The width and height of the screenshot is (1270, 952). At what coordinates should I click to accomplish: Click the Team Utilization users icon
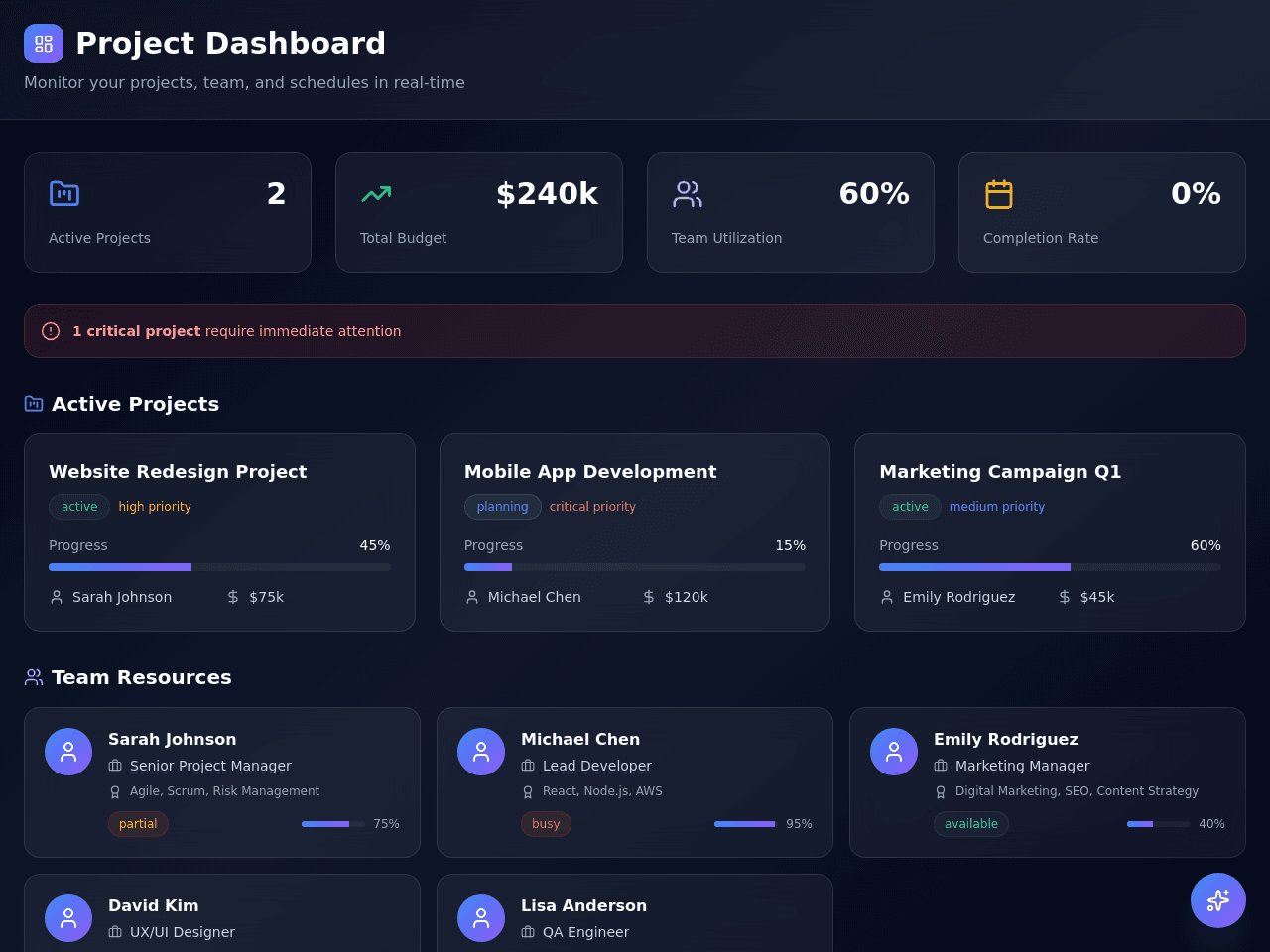tap(688, 193)
